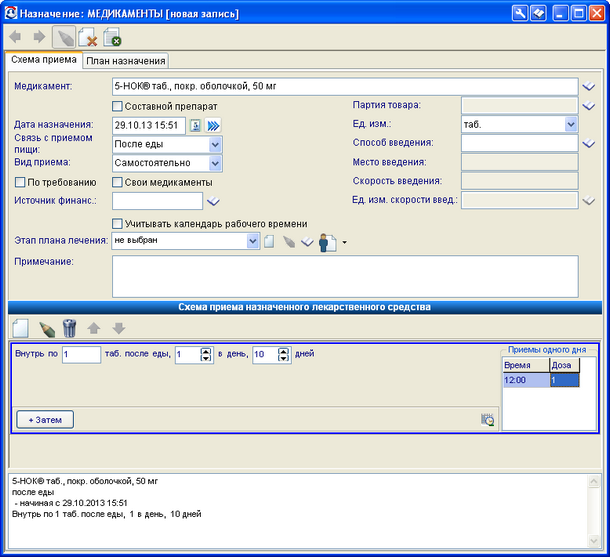Open lookup for Партия товара
The image size is (610, 557).
click(589, 105)
